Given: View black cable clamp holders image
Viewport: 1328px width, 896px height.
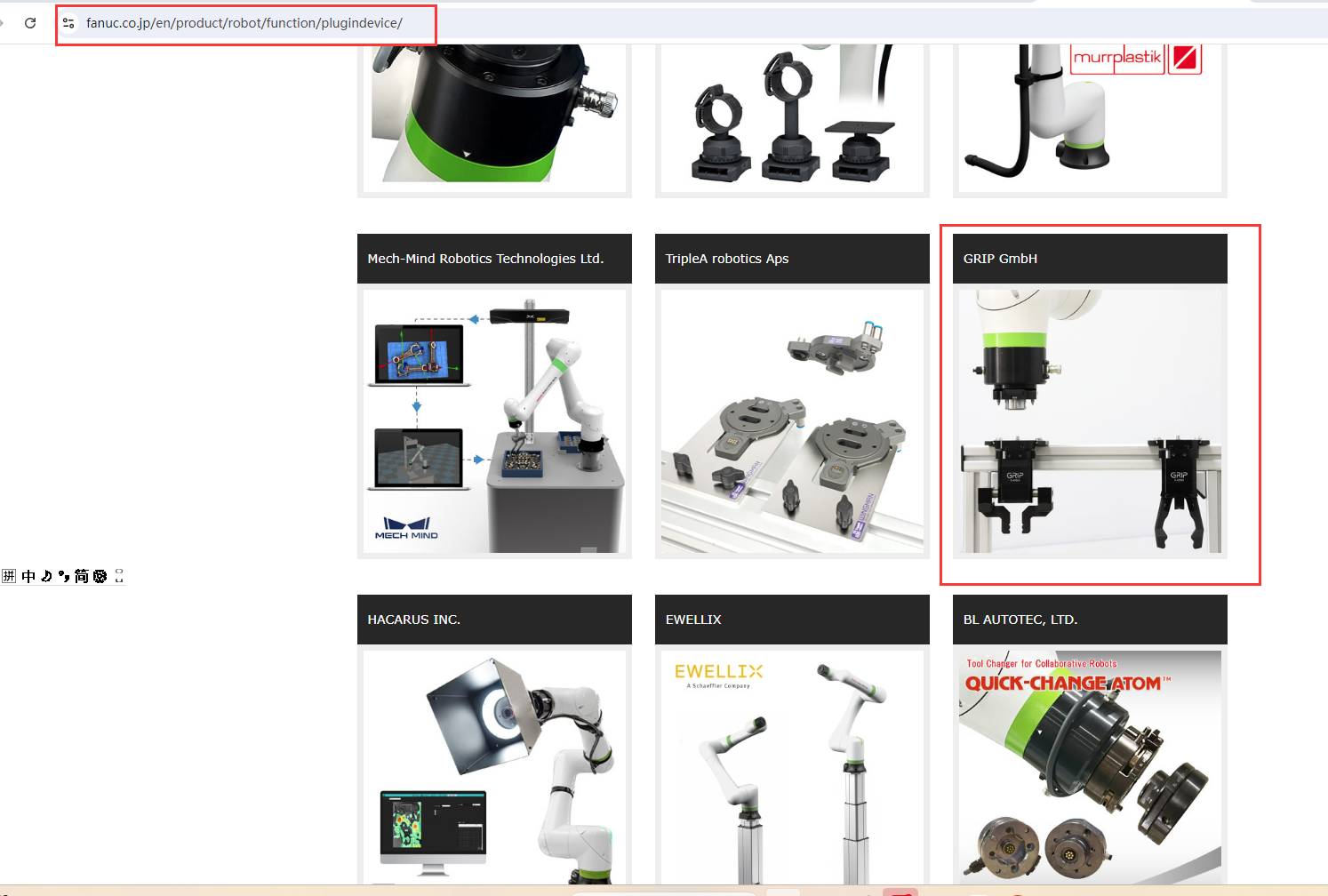Looking at the screenshot, I should [x=792, y=117].
